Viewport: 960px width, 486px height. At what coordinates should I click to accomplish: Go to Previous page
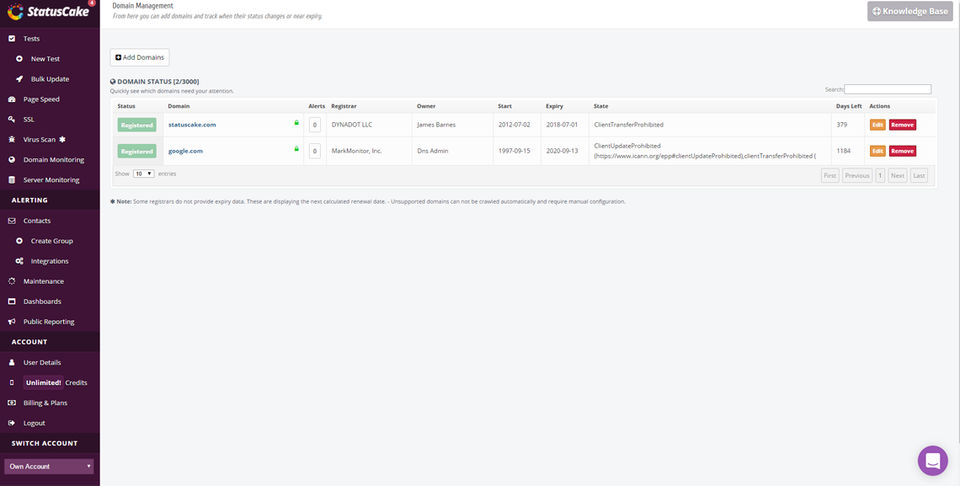(x=857, y=176)
